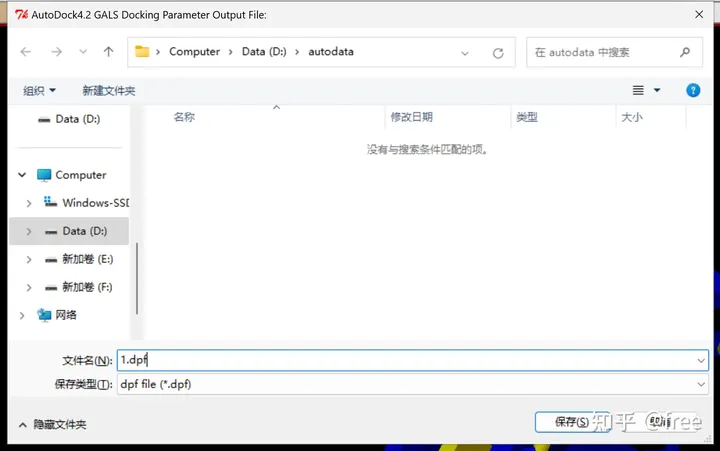Open the file name history dropdown
720x451 pixels.
point(701,360)
